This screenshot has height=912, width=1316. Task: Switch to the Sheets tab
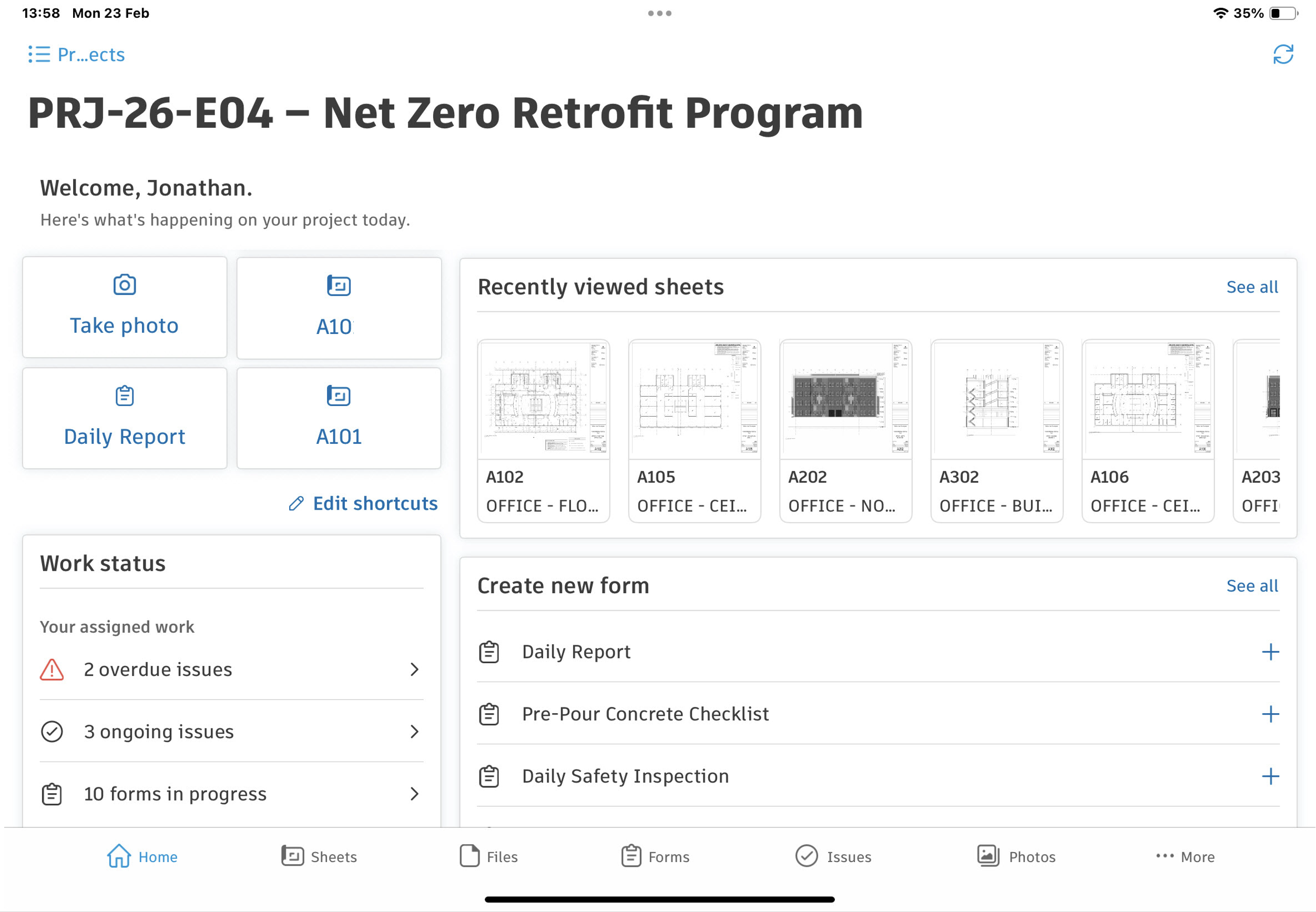[319, 856]
